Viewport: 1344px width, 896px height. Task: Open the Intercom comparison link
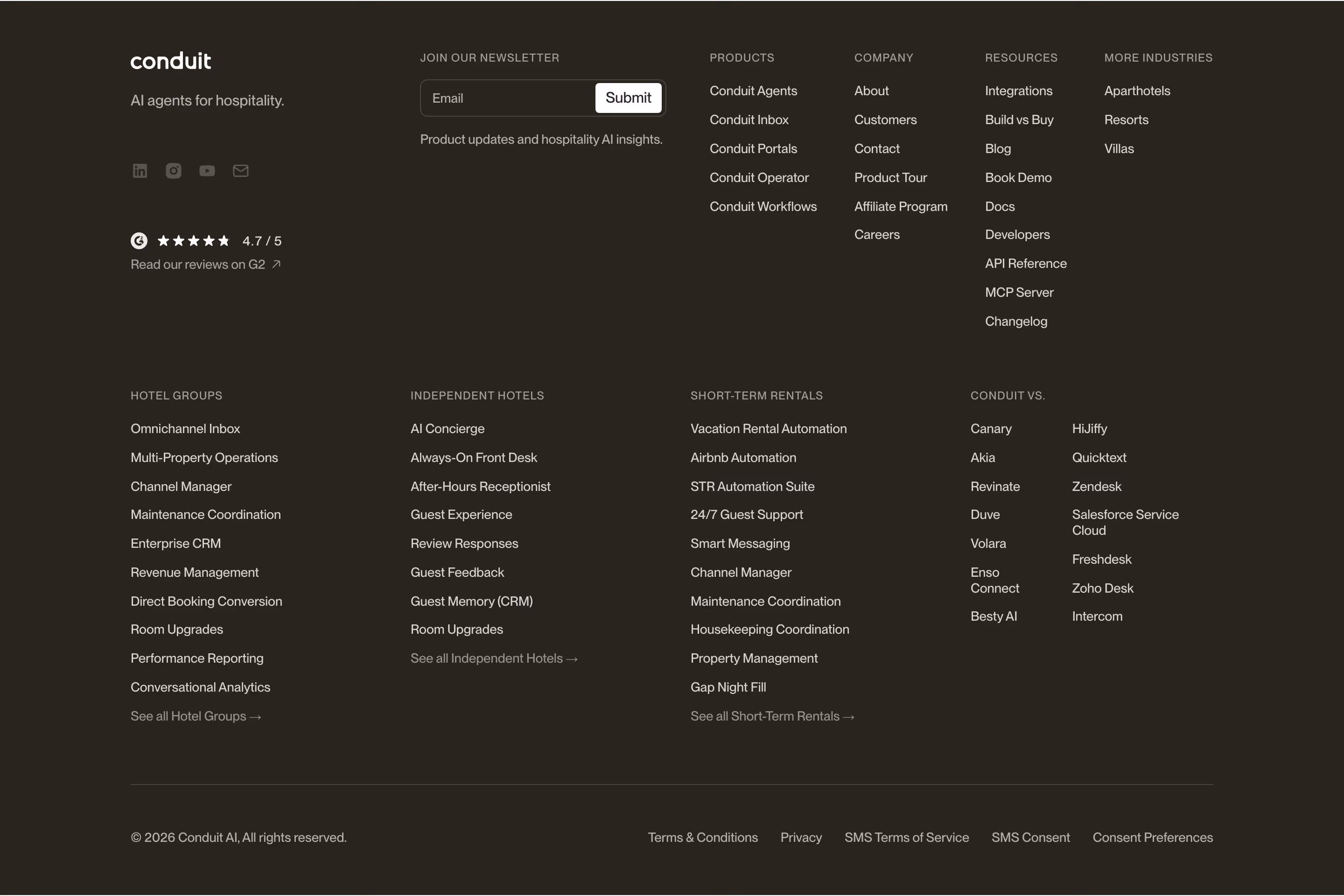(1097, 616)
